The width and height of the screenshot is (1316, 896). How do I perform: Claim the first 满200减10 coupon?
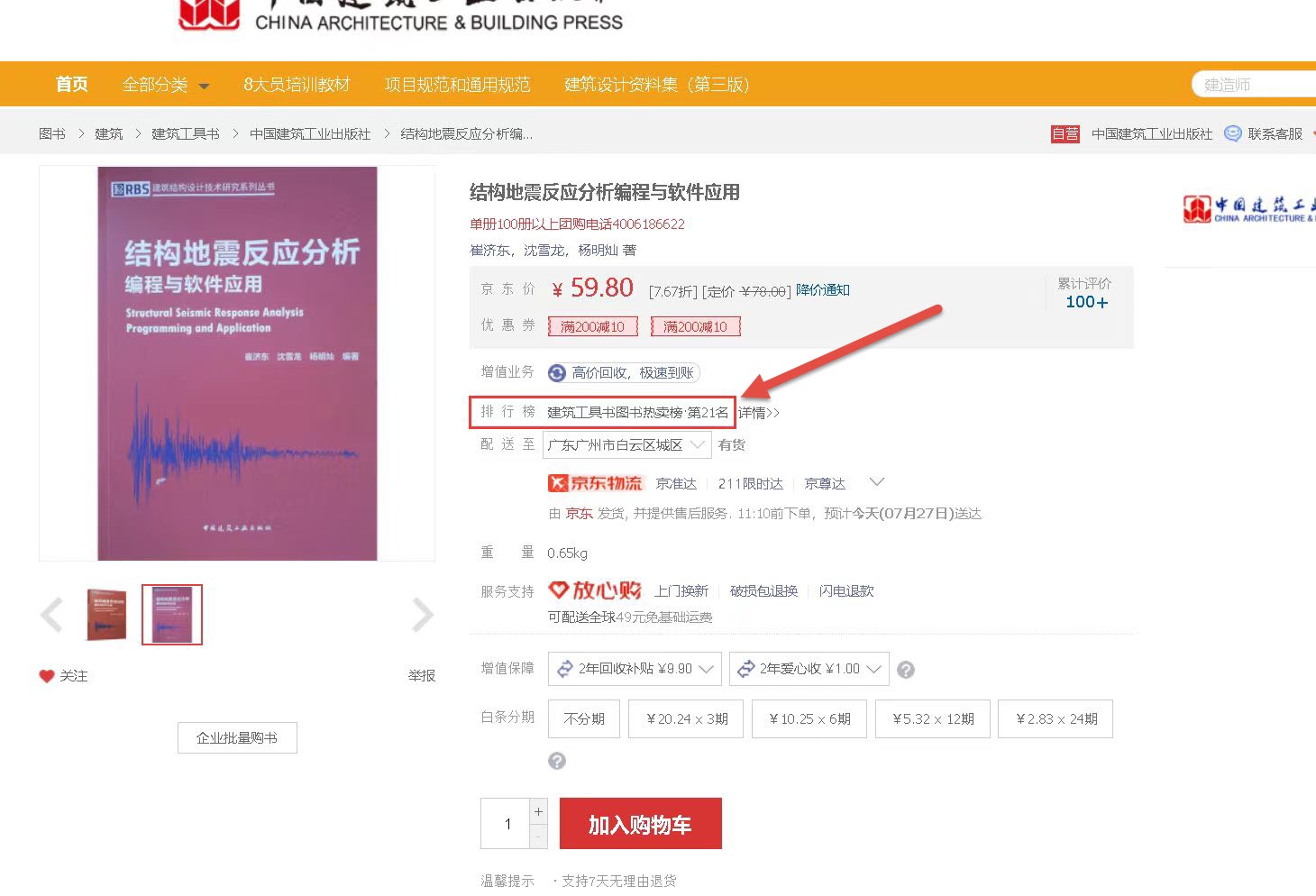pyautogui.click(x=592, y=326)
